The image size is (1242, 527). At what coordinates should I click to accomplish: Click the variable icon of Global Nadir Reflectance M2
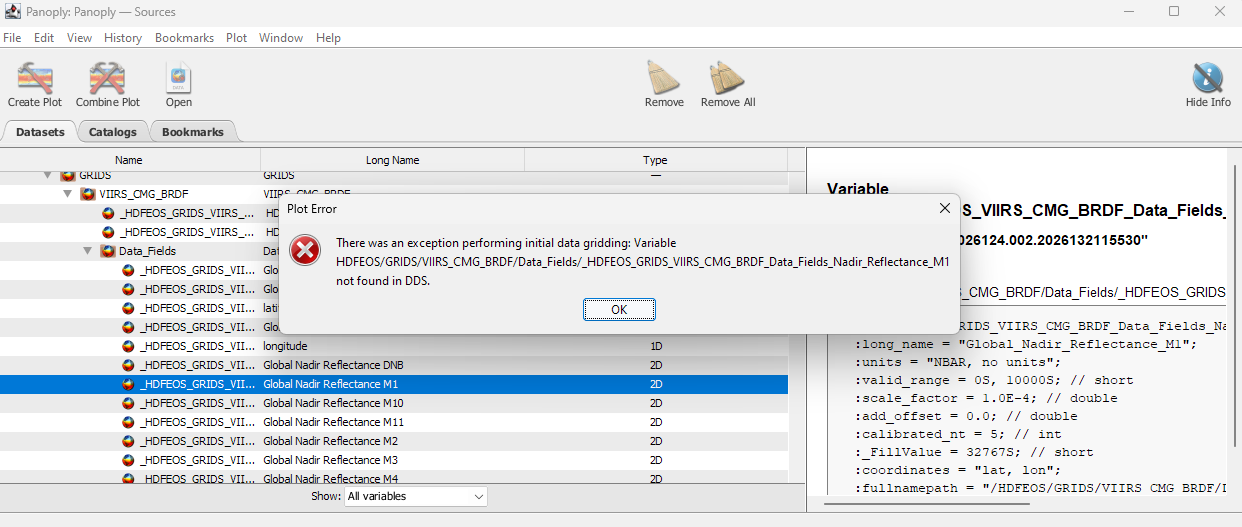point(128,441)
